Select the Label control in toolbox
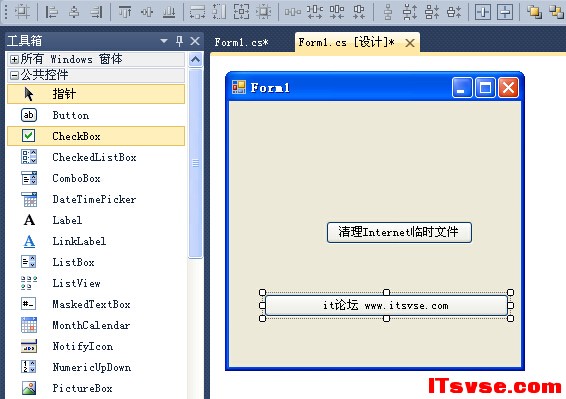The image size is (566, 399). (96, 220)
